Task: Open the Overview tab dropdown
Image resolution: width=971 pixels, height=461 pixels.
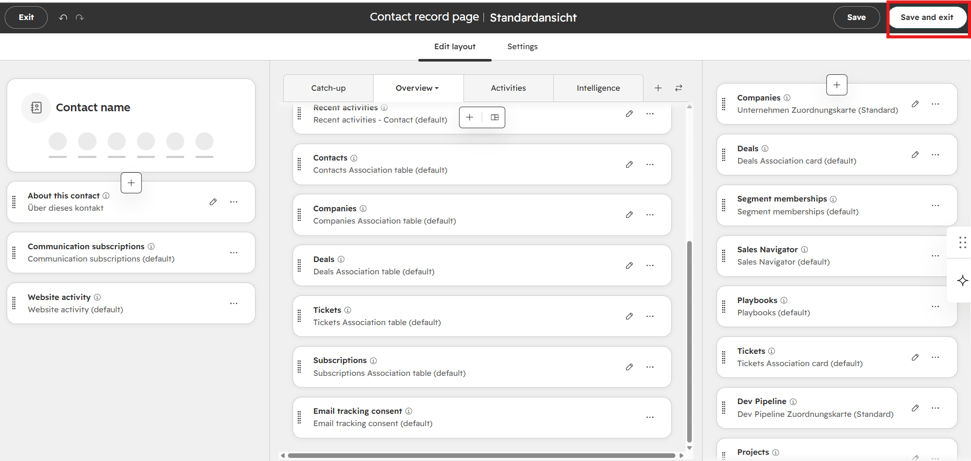Action: point(418,88)
